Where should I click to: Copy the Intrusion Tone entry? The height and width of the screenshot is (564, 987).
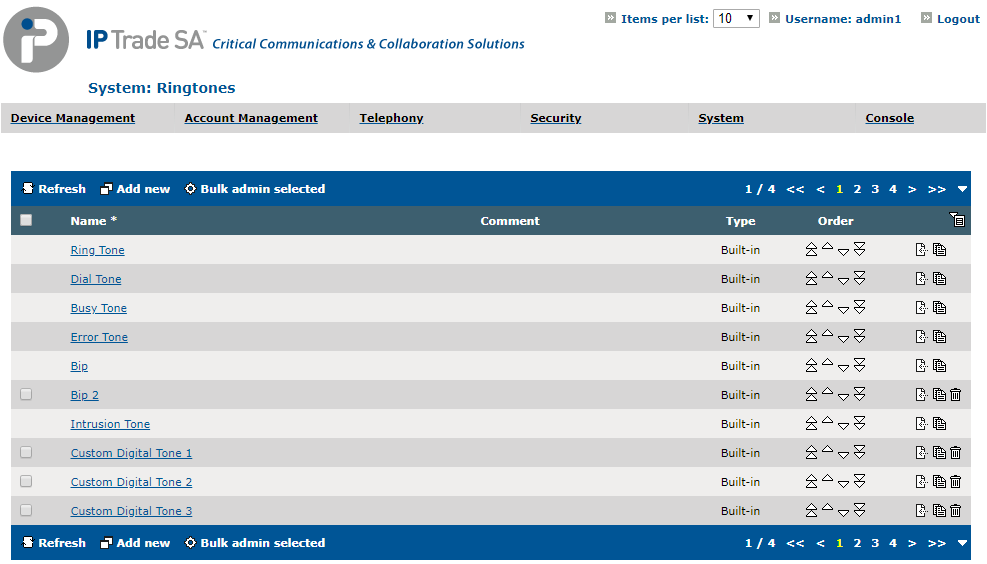pos(940,424)
